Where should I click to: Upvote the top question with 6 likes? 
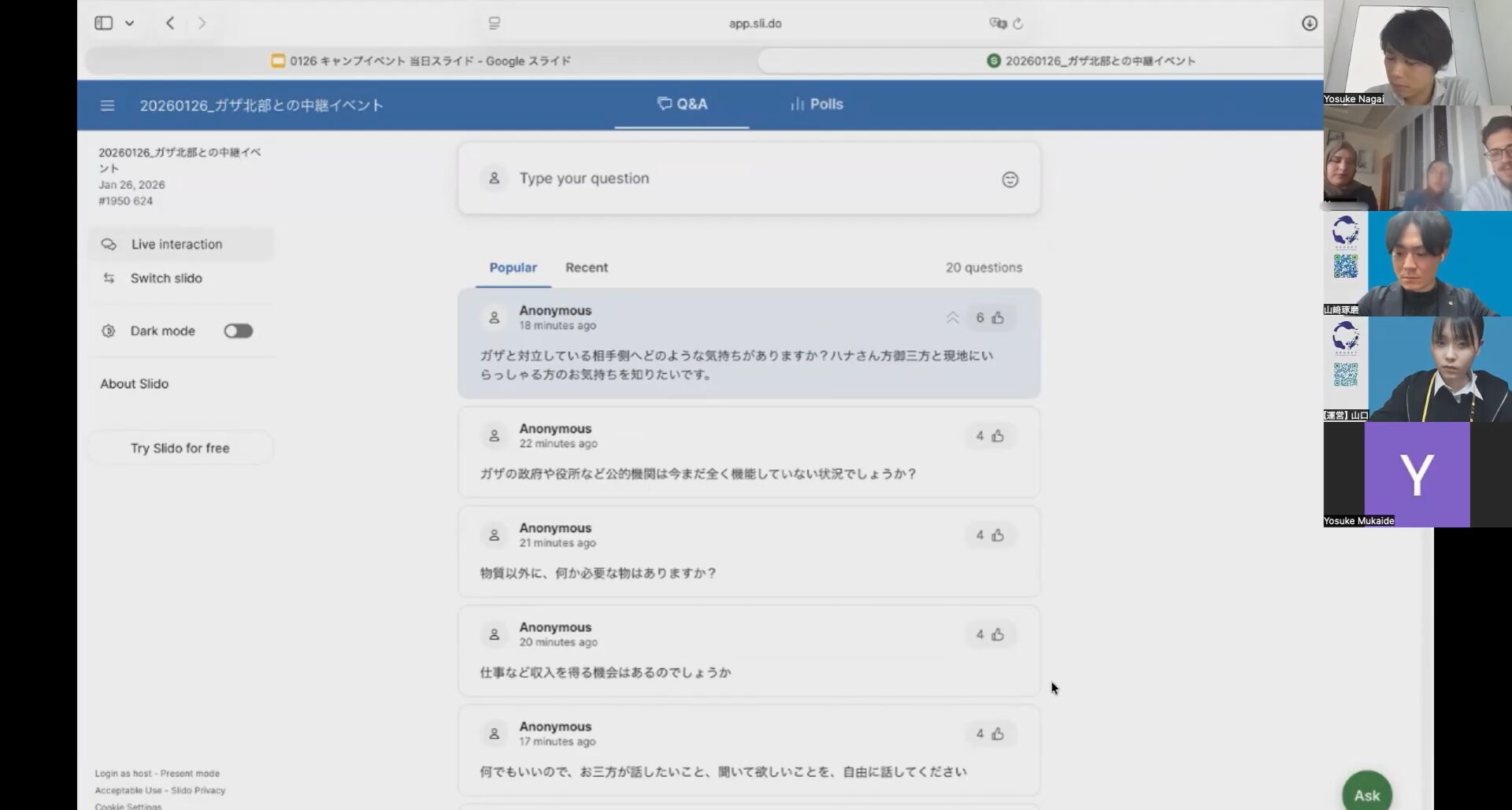point(997,318)
